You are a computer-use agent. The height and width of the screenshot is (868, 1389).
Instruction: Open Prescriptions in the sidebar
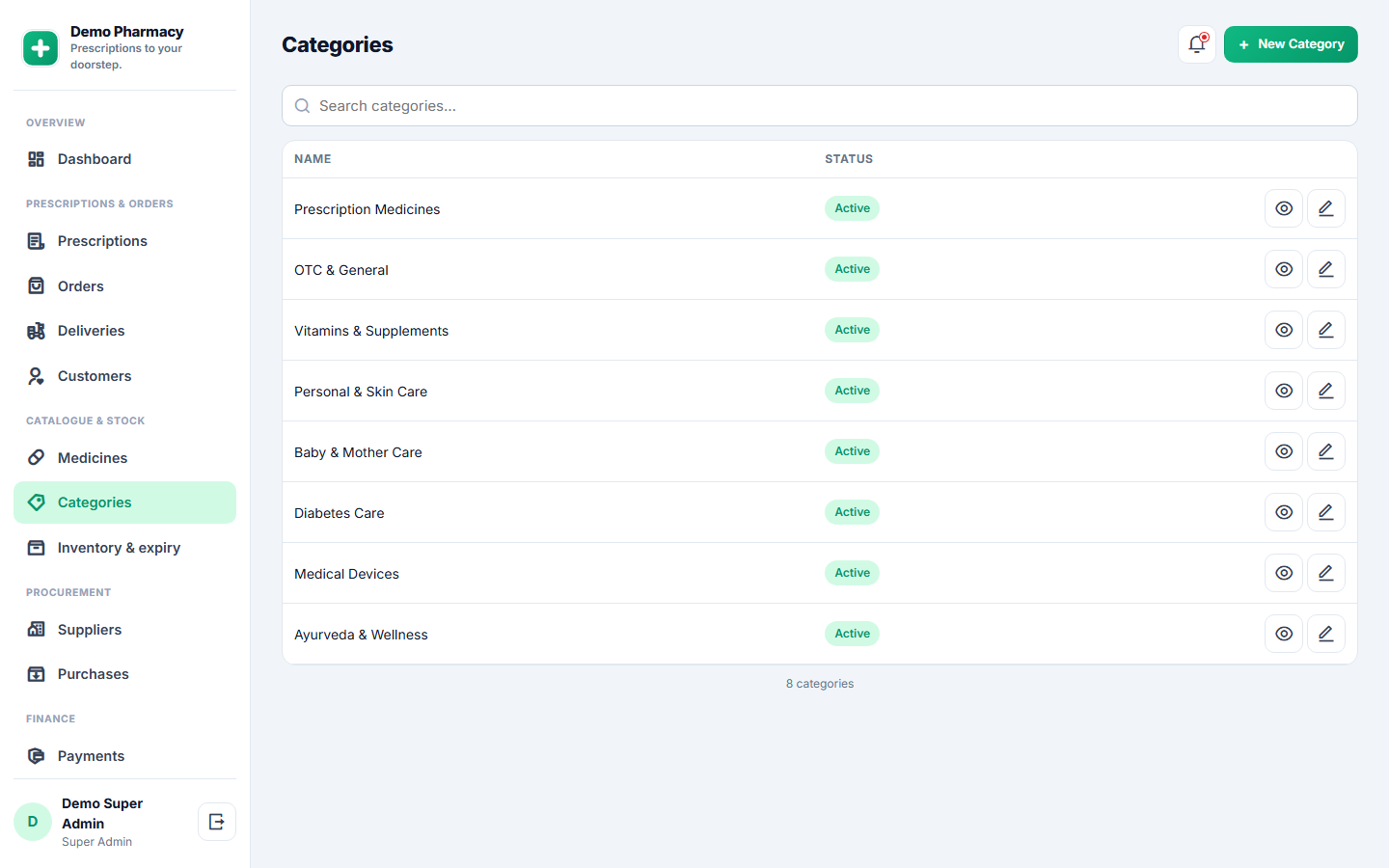point(124,241)
